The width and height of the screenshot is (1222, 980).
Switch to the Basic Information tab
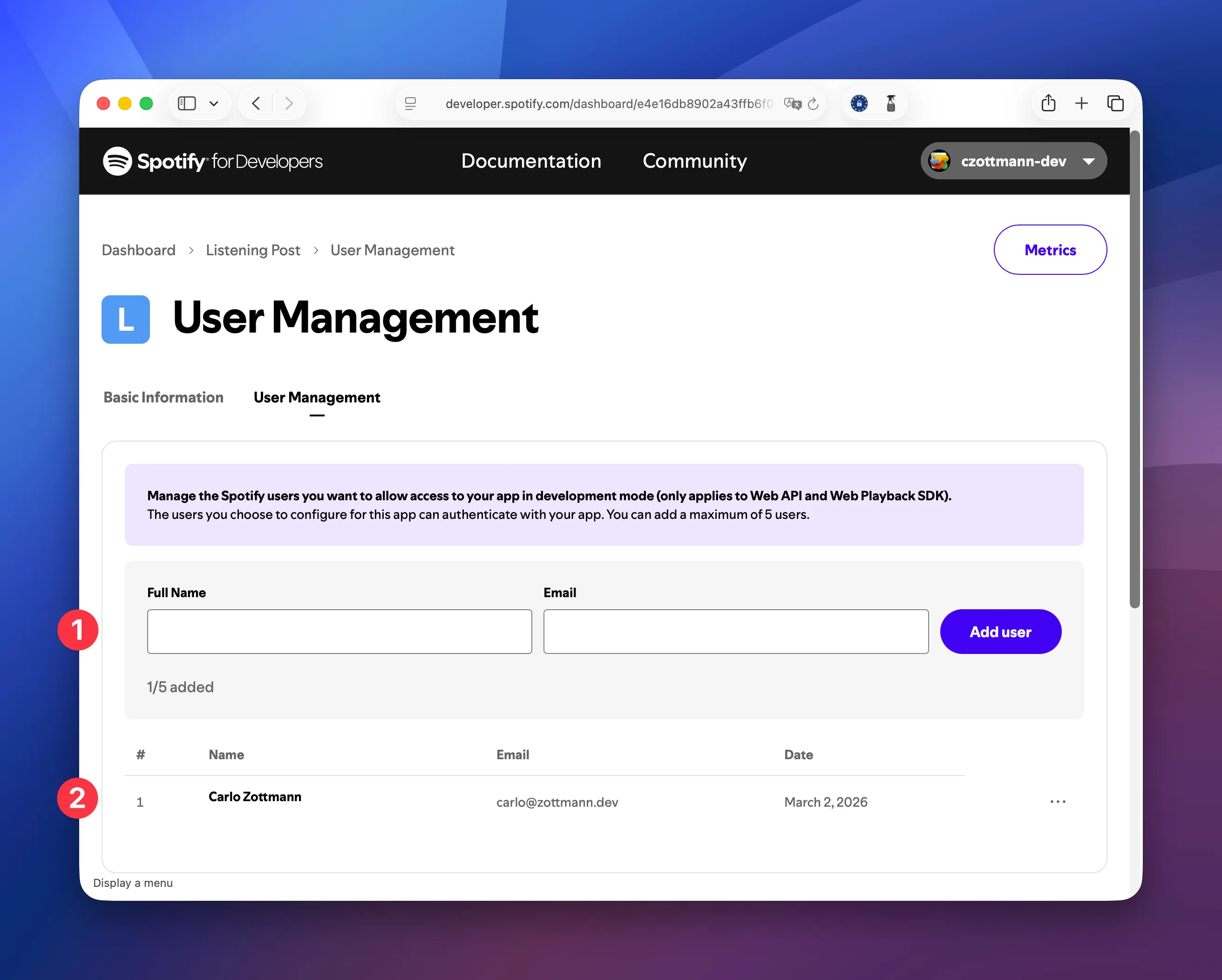(163, 397)
